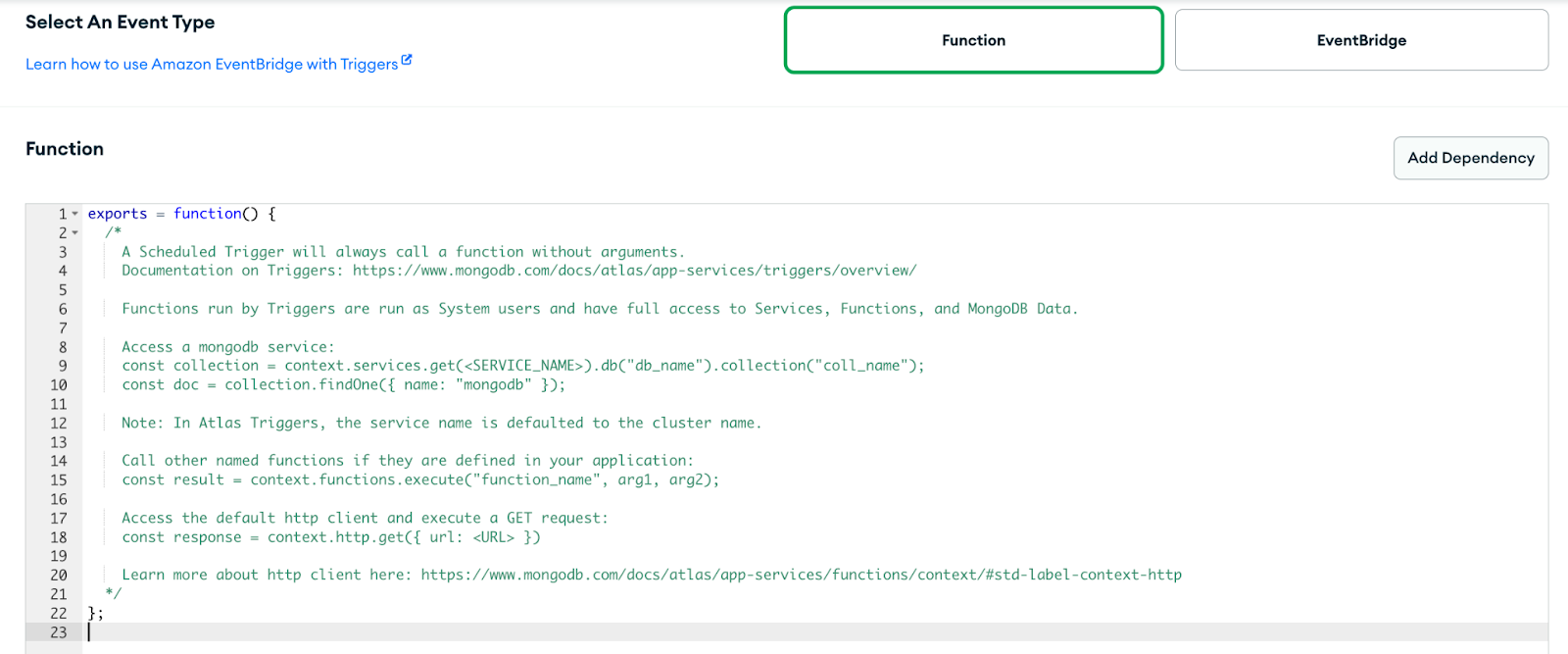Image resolution: width=1568 pixels, height=654 pixels.
Task: Click line number 23 in the gutter
Action: [59, 632]
